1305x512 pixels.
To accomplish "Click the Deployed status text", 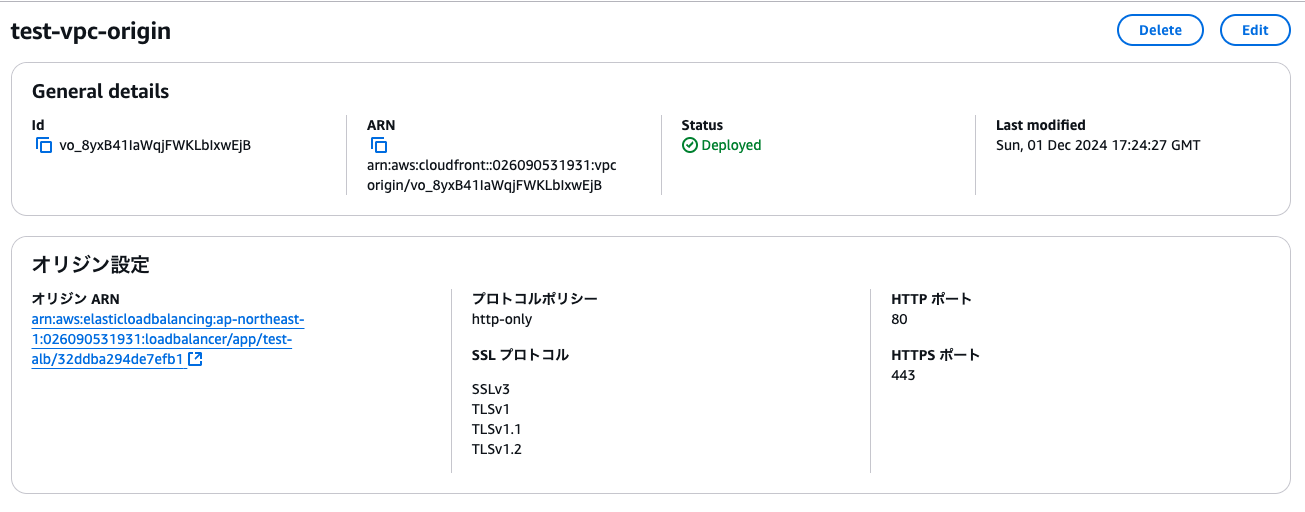I will (x=731, y=146).
